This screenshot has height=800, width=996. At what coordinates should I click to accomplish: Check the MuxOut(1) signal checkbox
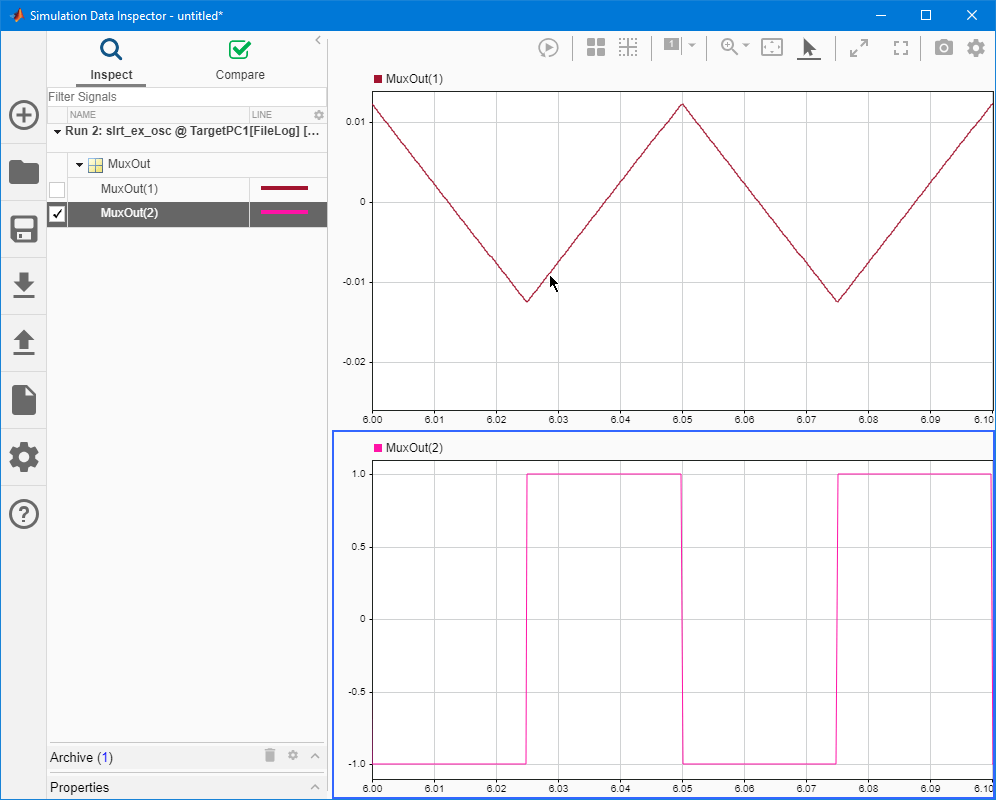tap(56, 189)
